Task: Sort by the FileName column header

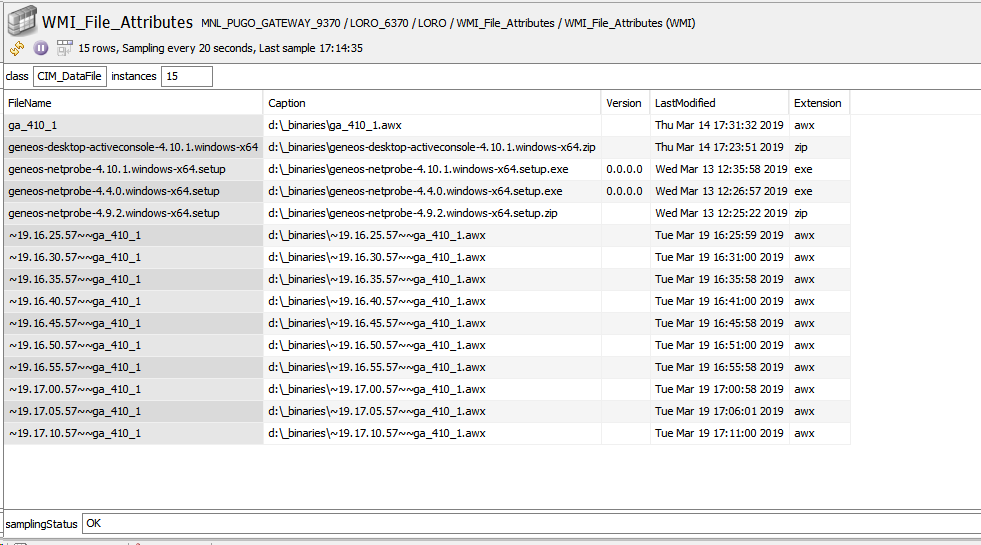Action: [x=133, y=103]
